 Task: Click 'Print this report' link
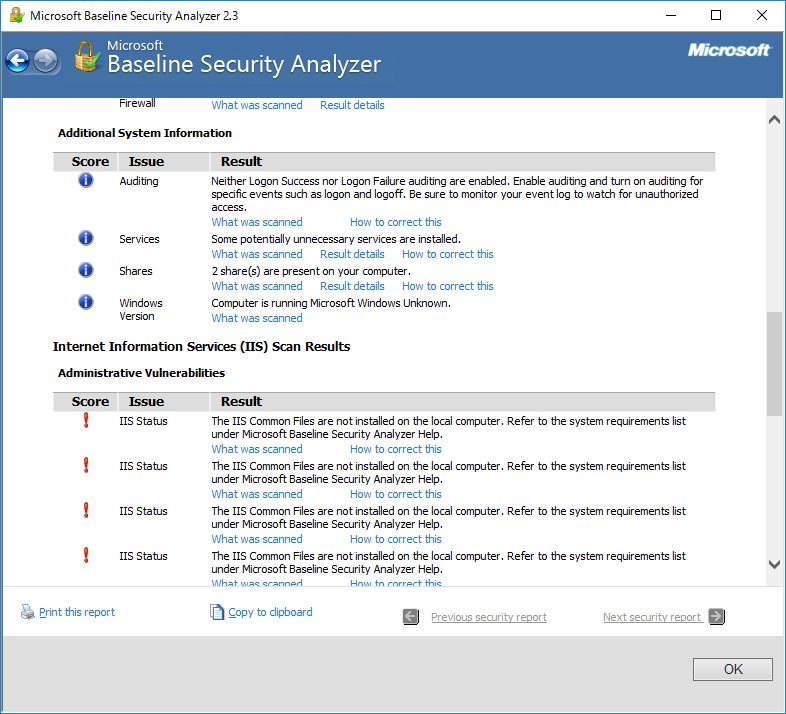(x=77, y=612)
